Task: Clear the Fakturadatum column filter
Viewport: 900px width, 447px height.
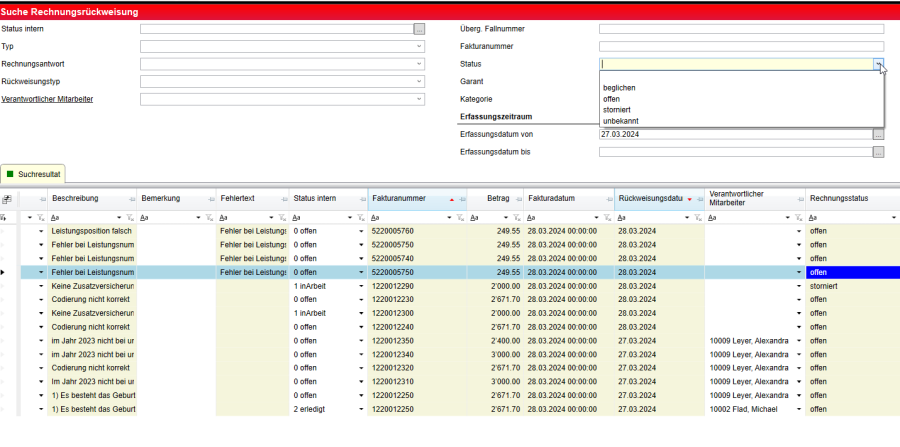Action: (x=607, y=217)
